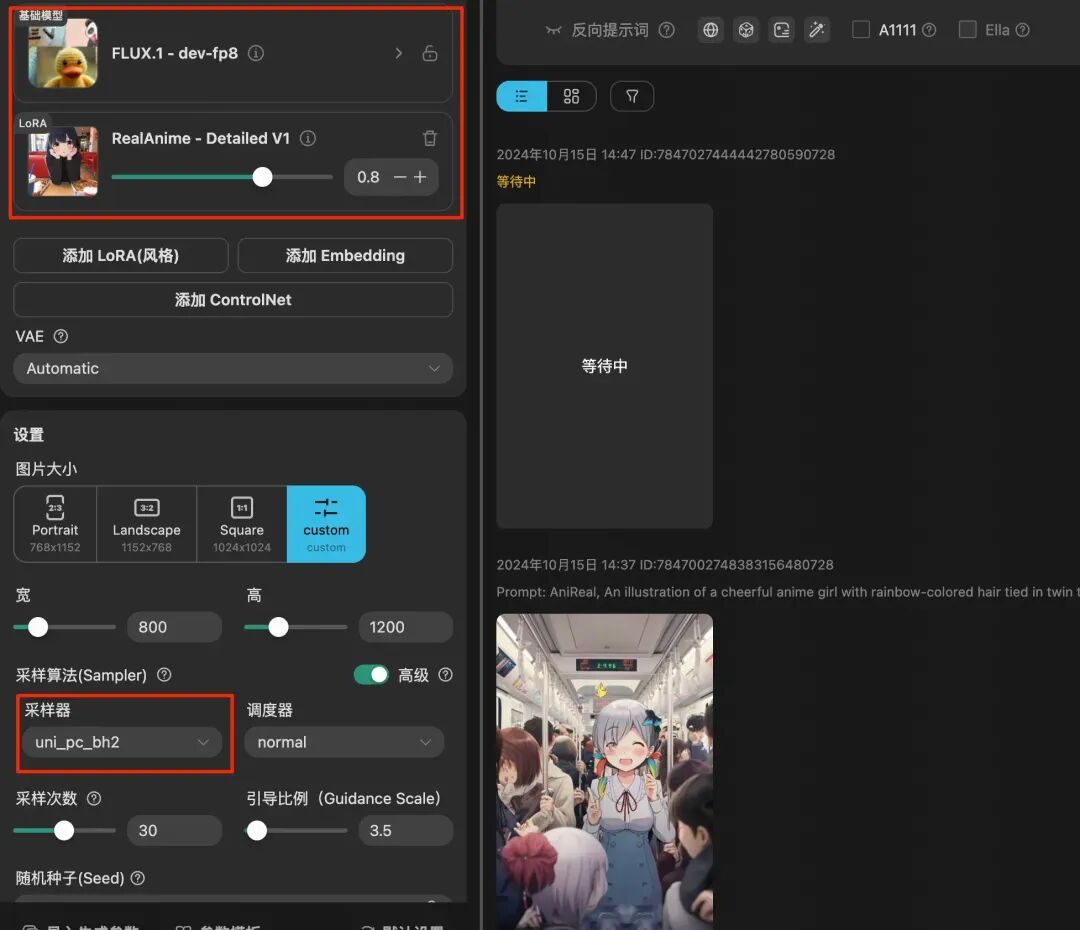Enable the Ella checkbox
The width and height of the screenshot is (1080, 930).
(968, 30)
